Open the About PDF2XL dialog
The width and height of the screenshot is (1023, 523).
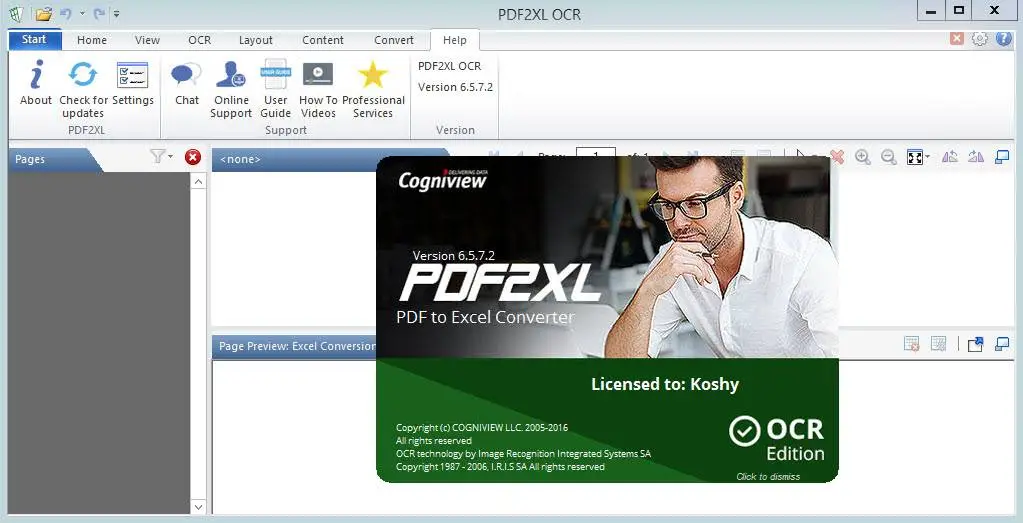[35, 82]
